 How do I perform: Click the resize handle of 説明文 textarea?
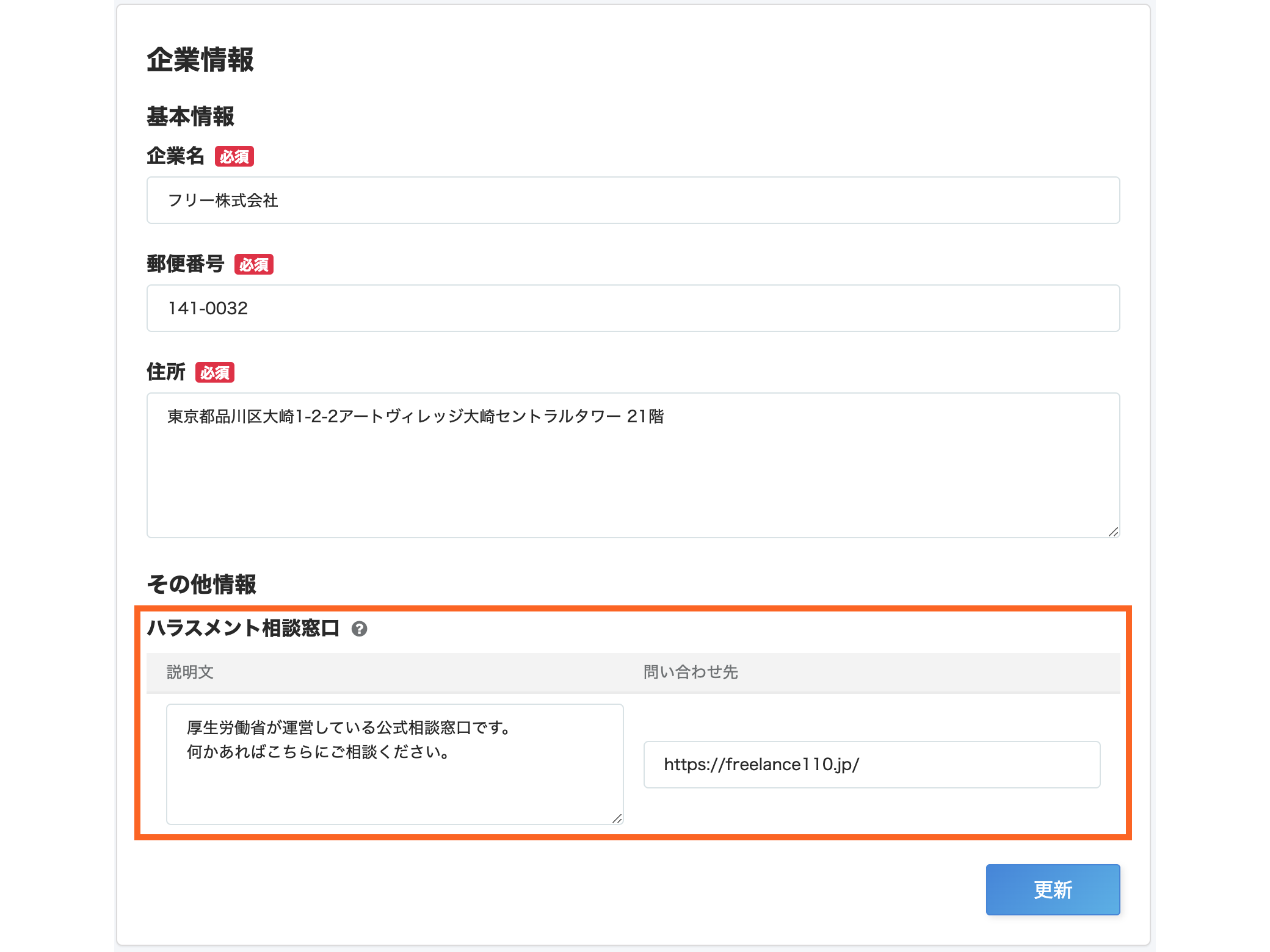tap(617, 818)
